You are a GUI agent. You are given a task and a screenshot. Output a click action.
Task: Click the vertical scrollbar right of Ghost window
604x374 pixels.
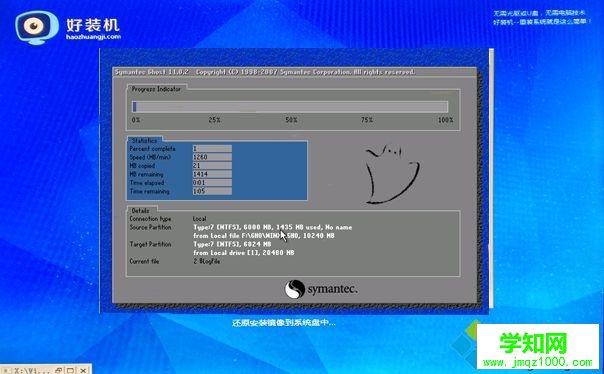(x=491, y=178)
